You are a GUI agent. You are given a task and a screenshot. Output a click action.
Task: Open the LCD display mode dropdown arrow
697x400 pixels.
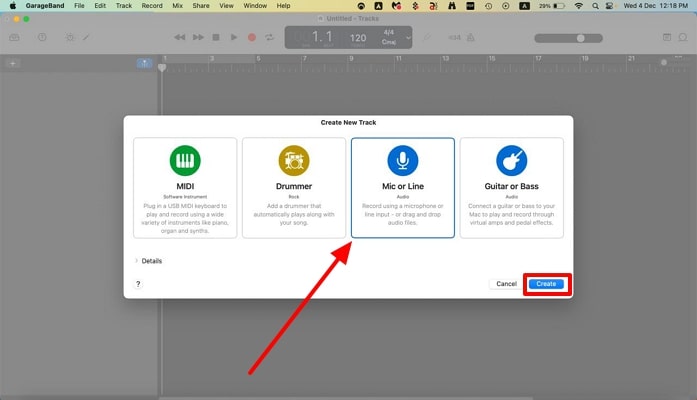pos(408,38)
